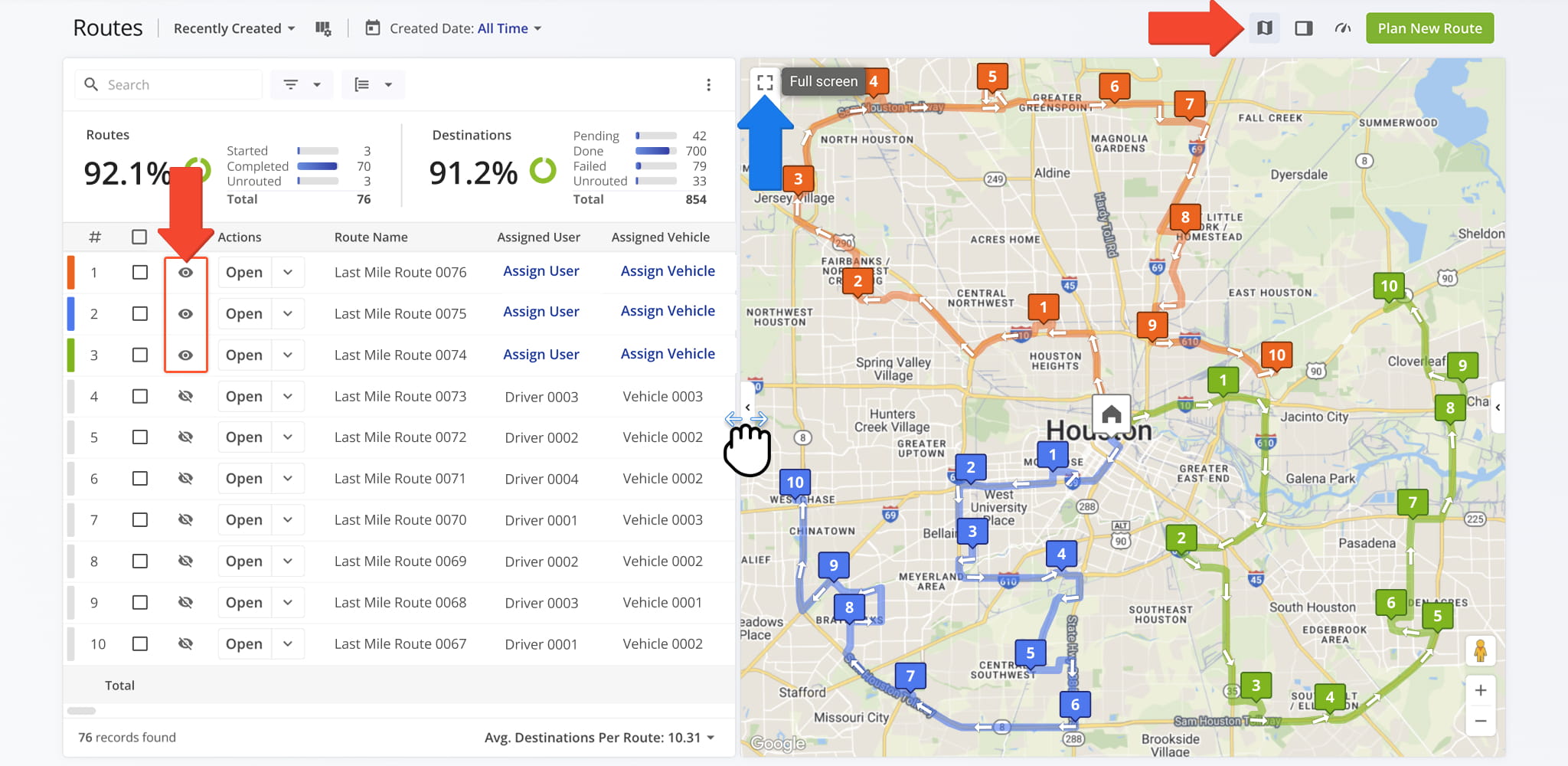
Task: Zoom out on the map with minus button
Action: 1480,721
